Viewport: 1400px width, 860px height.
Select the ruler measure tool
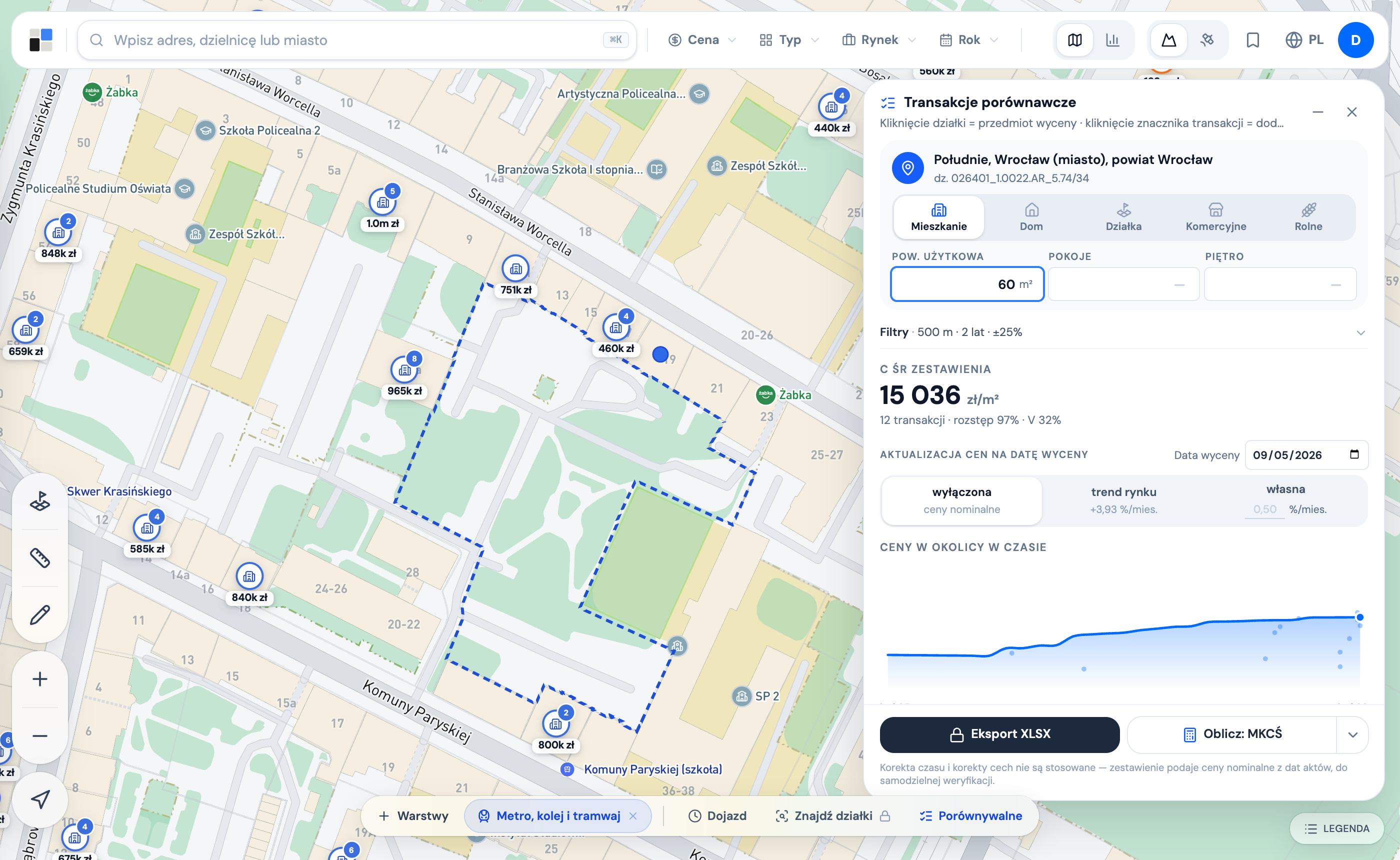click(x=40, y=558)
